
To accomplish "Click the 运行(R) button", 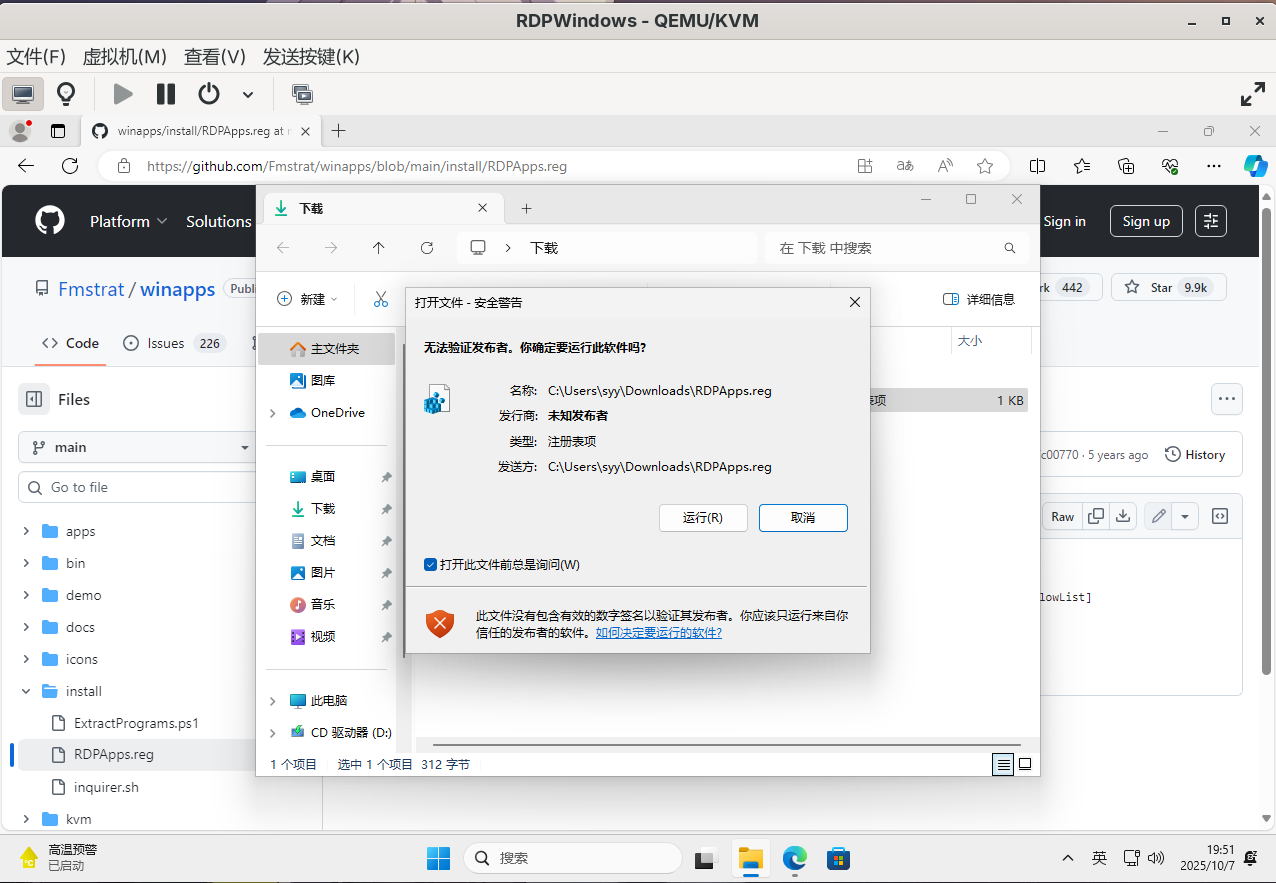I will pyautogui.click(x=703, y=518).
